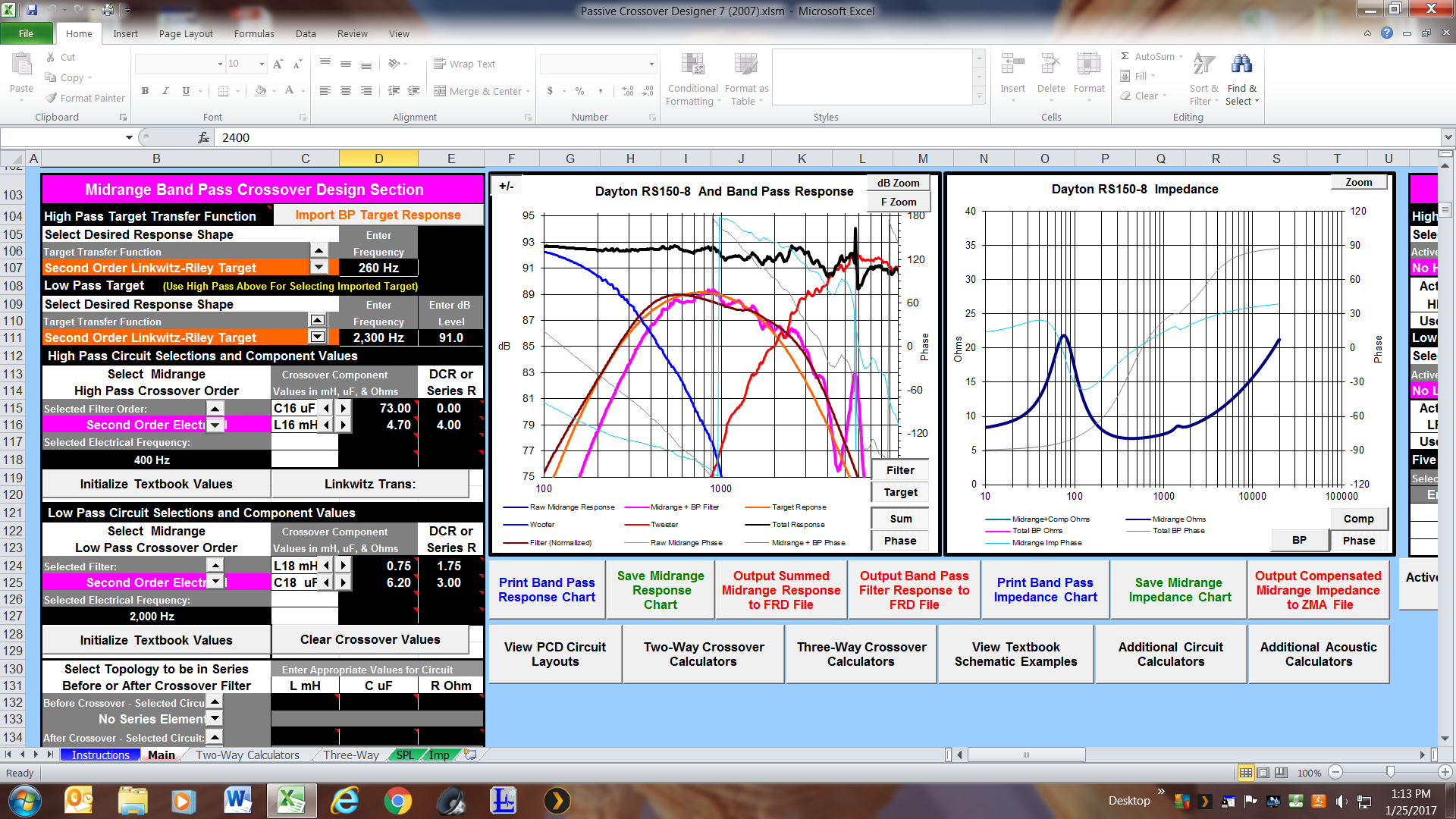
Task: Click the Excel Help question mark icon
Action: [1387, 33]
